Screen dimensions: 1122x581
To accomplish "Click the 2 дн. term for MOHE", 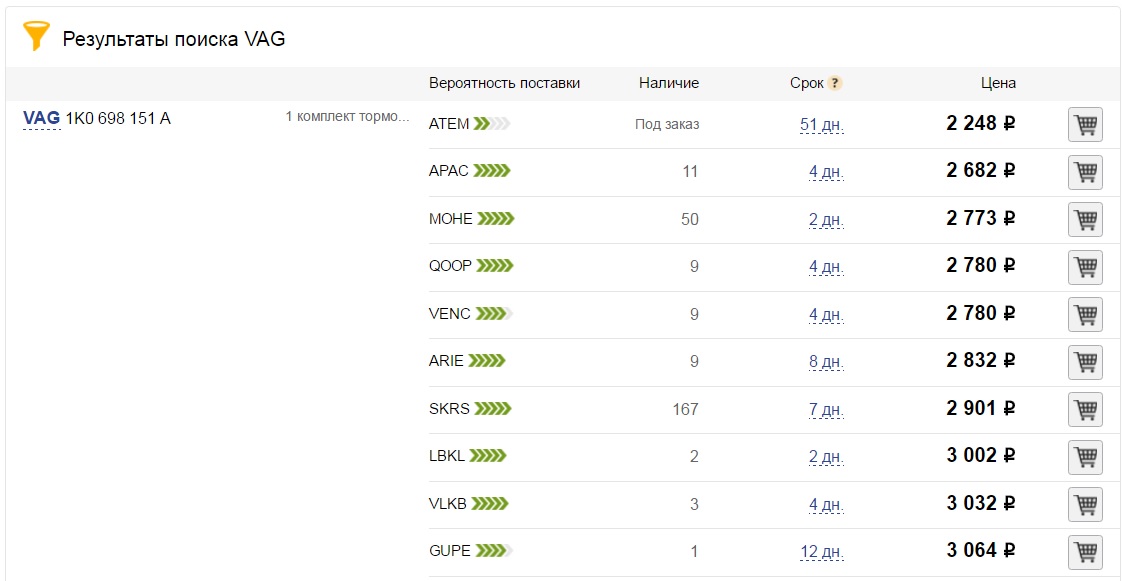I will tap(826, 220).
